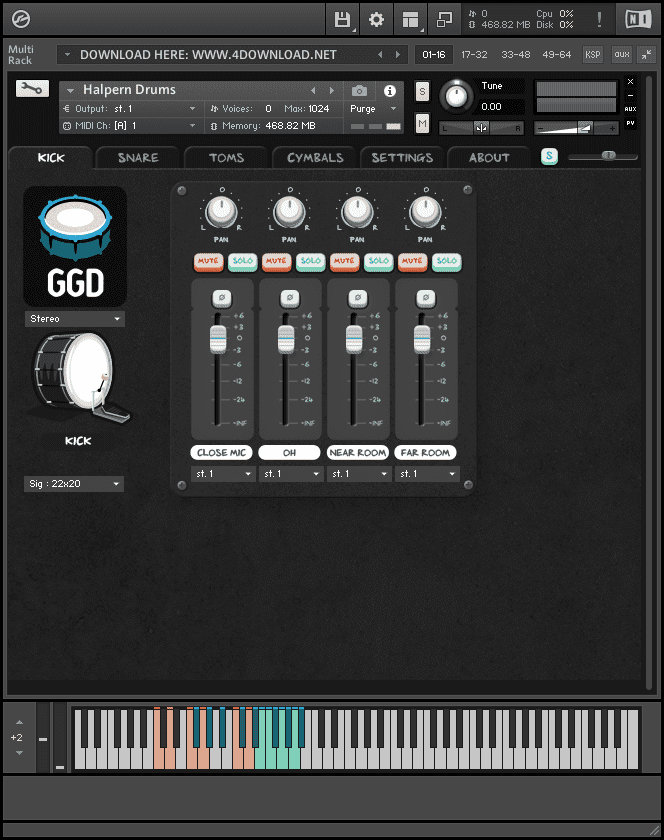Screen dimensions: 664x840
Task: Click the kick drum illustration
Action: [x=80, y=378]
